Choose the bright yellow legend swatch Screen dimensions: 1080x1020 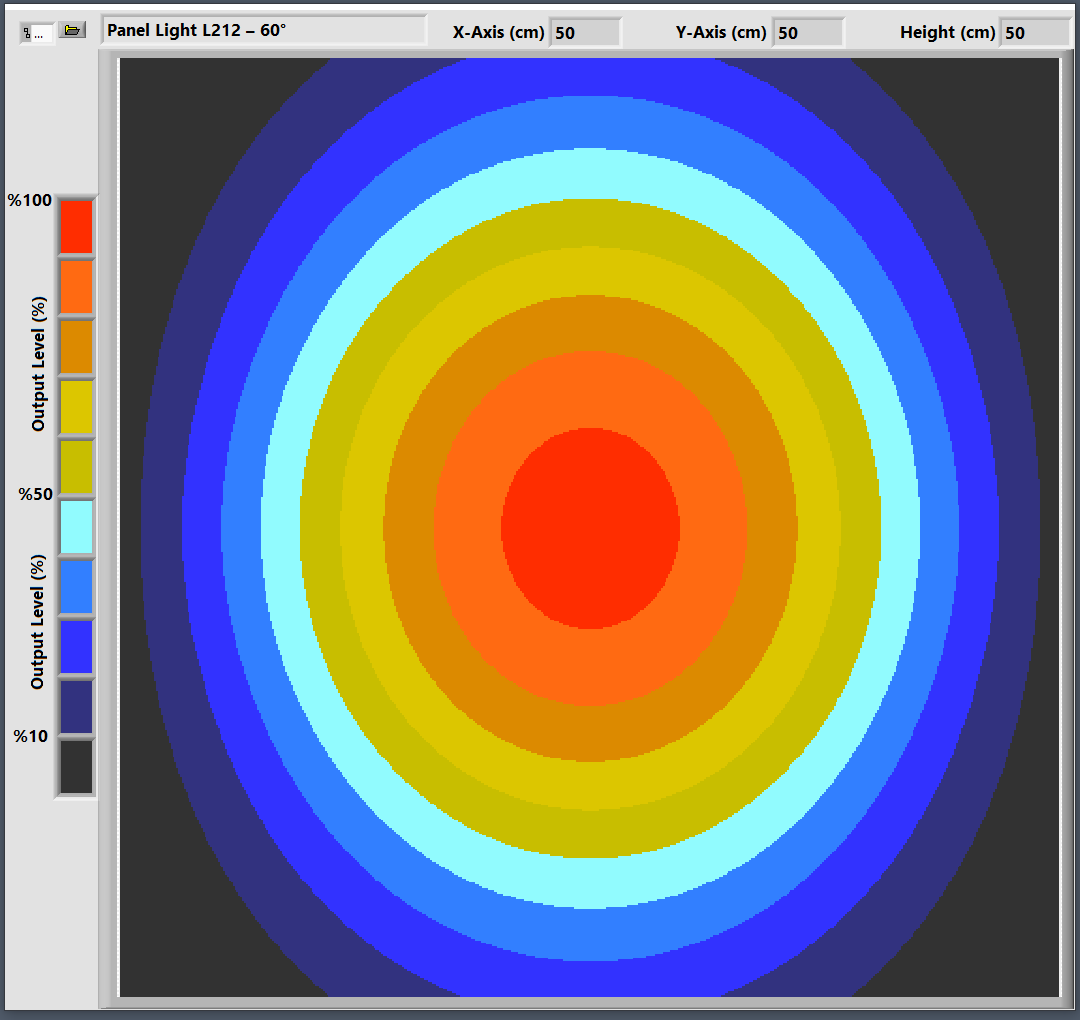76,407
